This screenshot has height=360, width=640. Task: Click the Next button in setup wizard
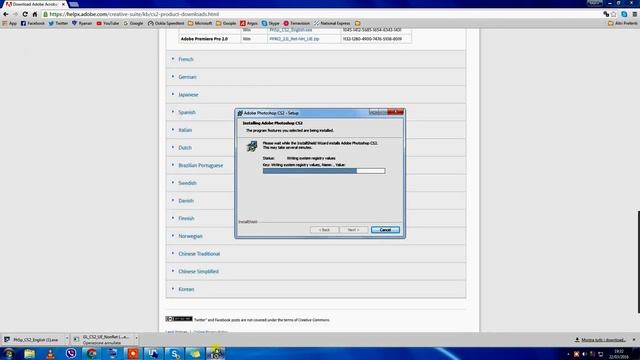(x=353, y=230)
